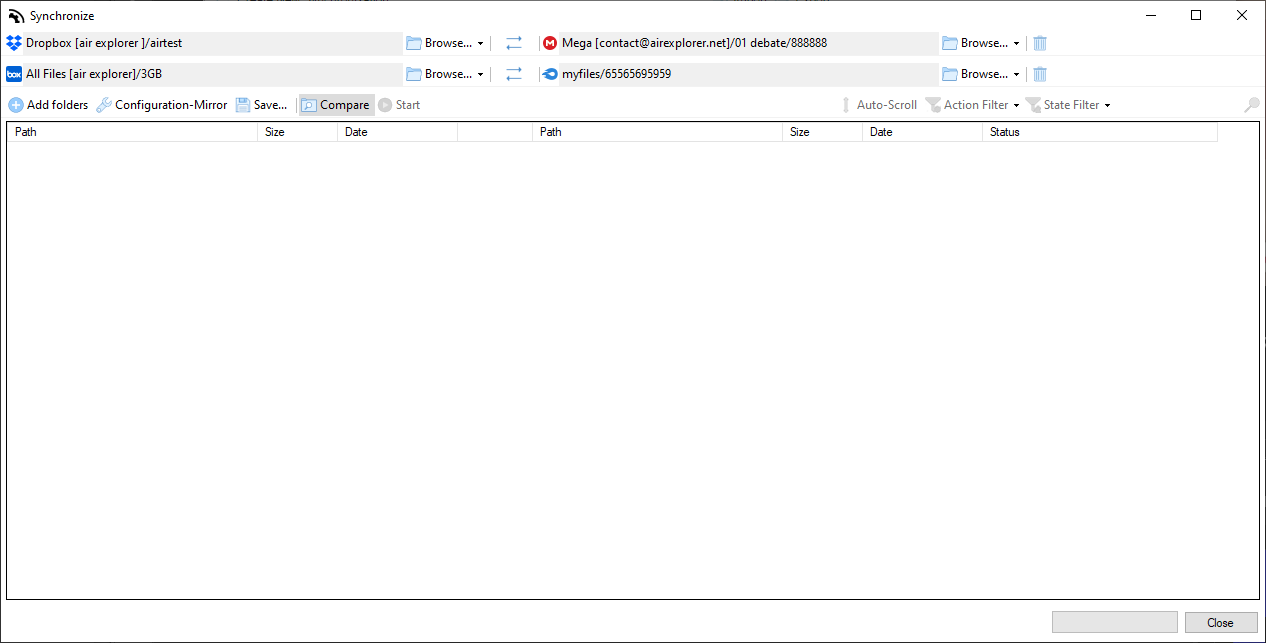Click the Dropbox account icon
Viewport: 1266px width, 643px height.
coord(13,42)
